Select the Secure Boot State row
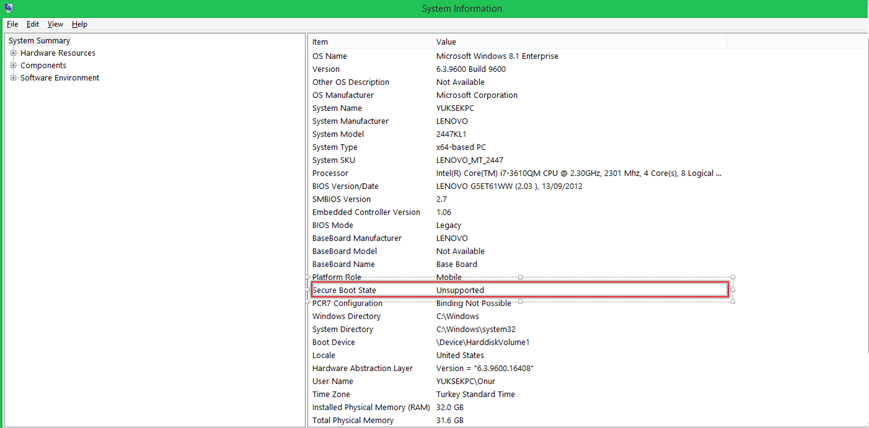 pyautogui.click(x=519, y=290)
